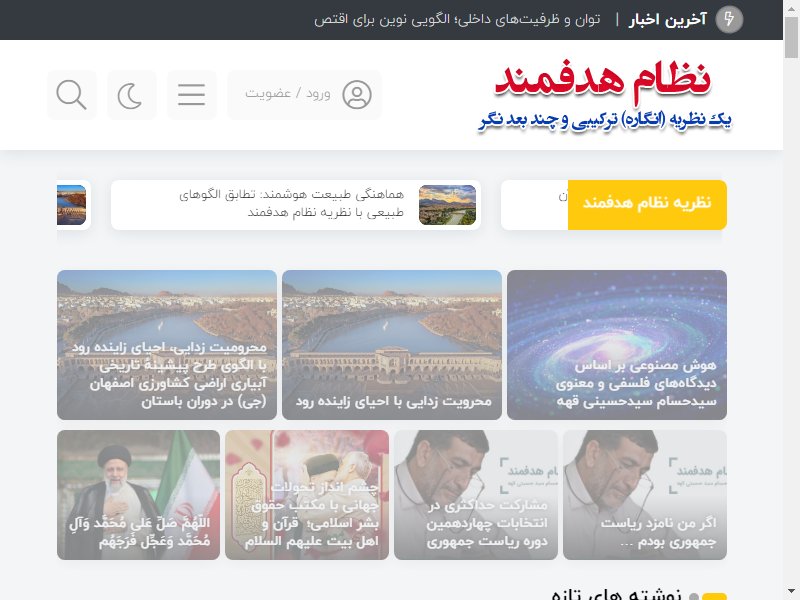This screenshot has width=800, height=600.
Task: Click the partially visible bridge thumbnail
Action: point(71,205)
